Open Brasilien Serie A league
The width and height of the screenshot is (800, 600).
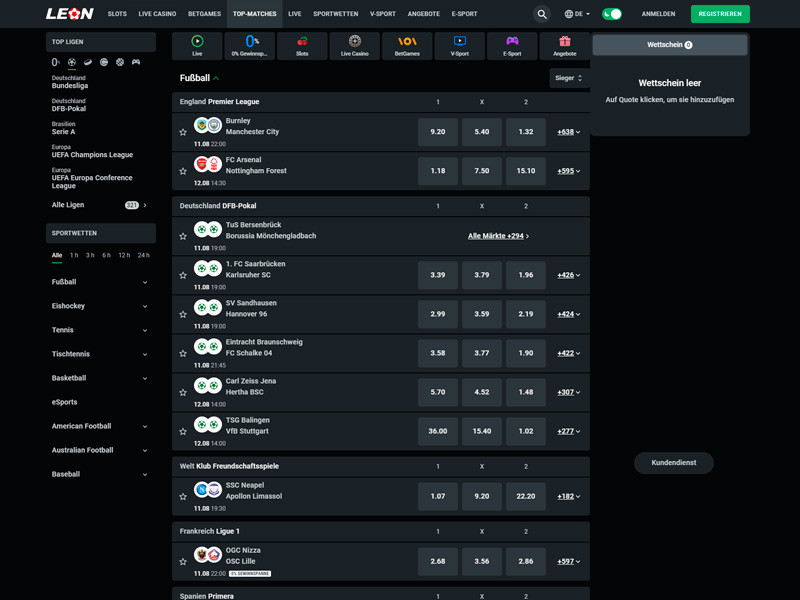click(64, 128)
